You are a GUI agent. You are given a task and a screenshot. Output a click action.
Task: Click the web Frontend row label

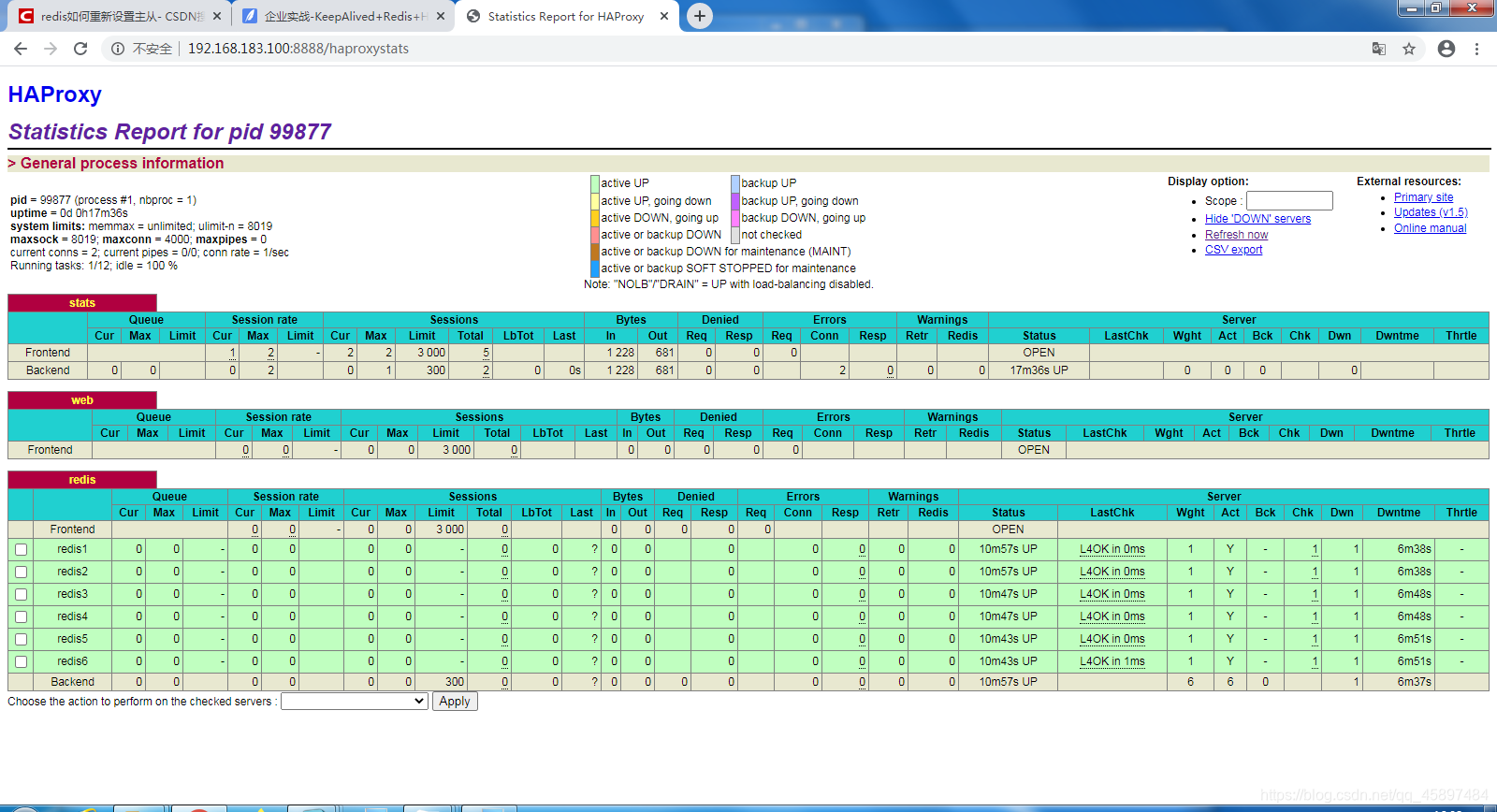click(x=50, y=451)
